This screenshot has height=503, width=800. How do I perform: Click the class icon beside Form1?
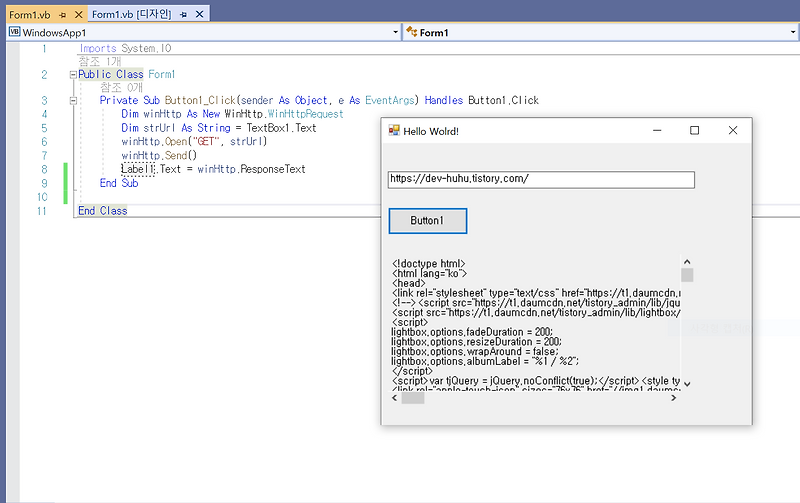(411, 32)
